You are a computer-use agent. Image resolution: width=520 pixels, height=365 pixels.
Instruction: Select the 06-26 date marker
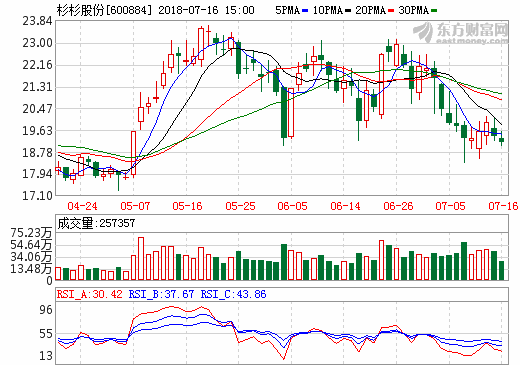click(x=398, y=206)
